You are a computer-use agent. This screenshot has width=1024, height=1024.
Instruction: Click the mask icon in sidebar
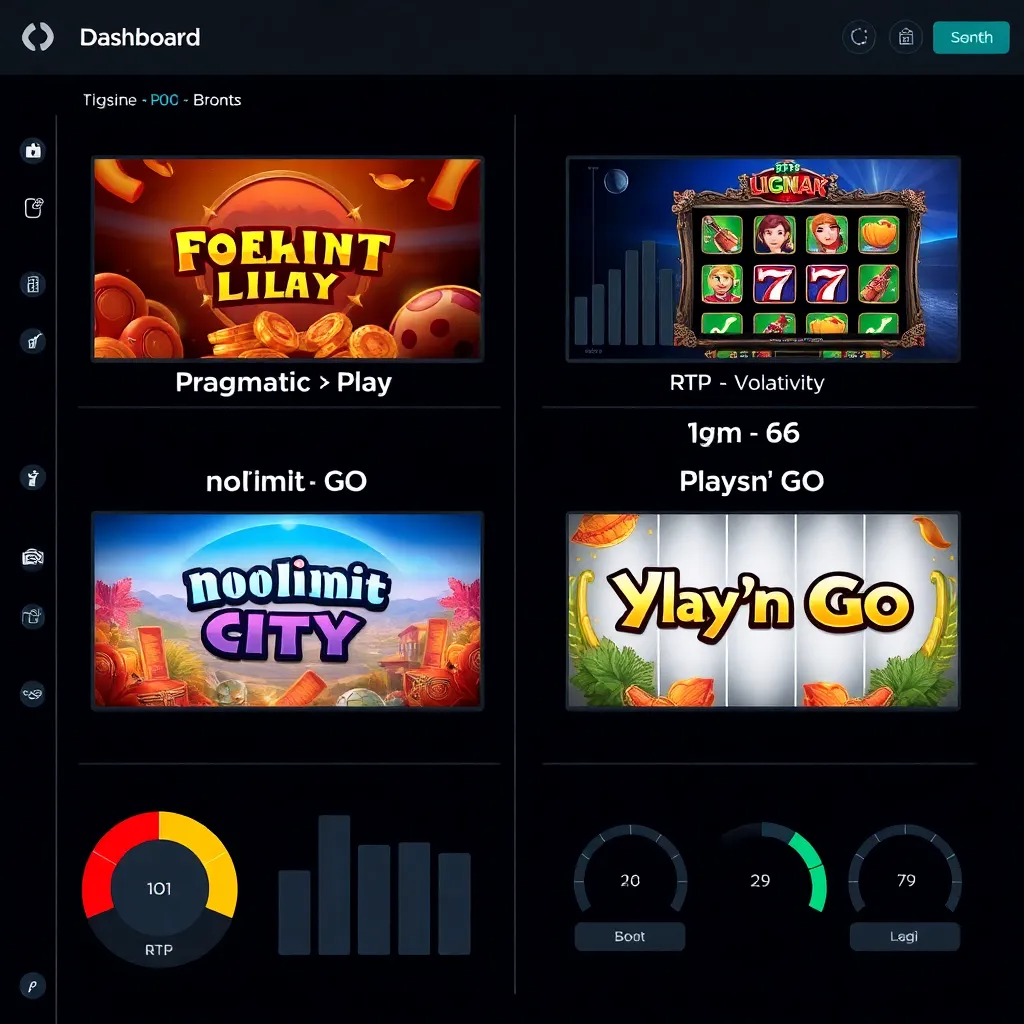33,693
